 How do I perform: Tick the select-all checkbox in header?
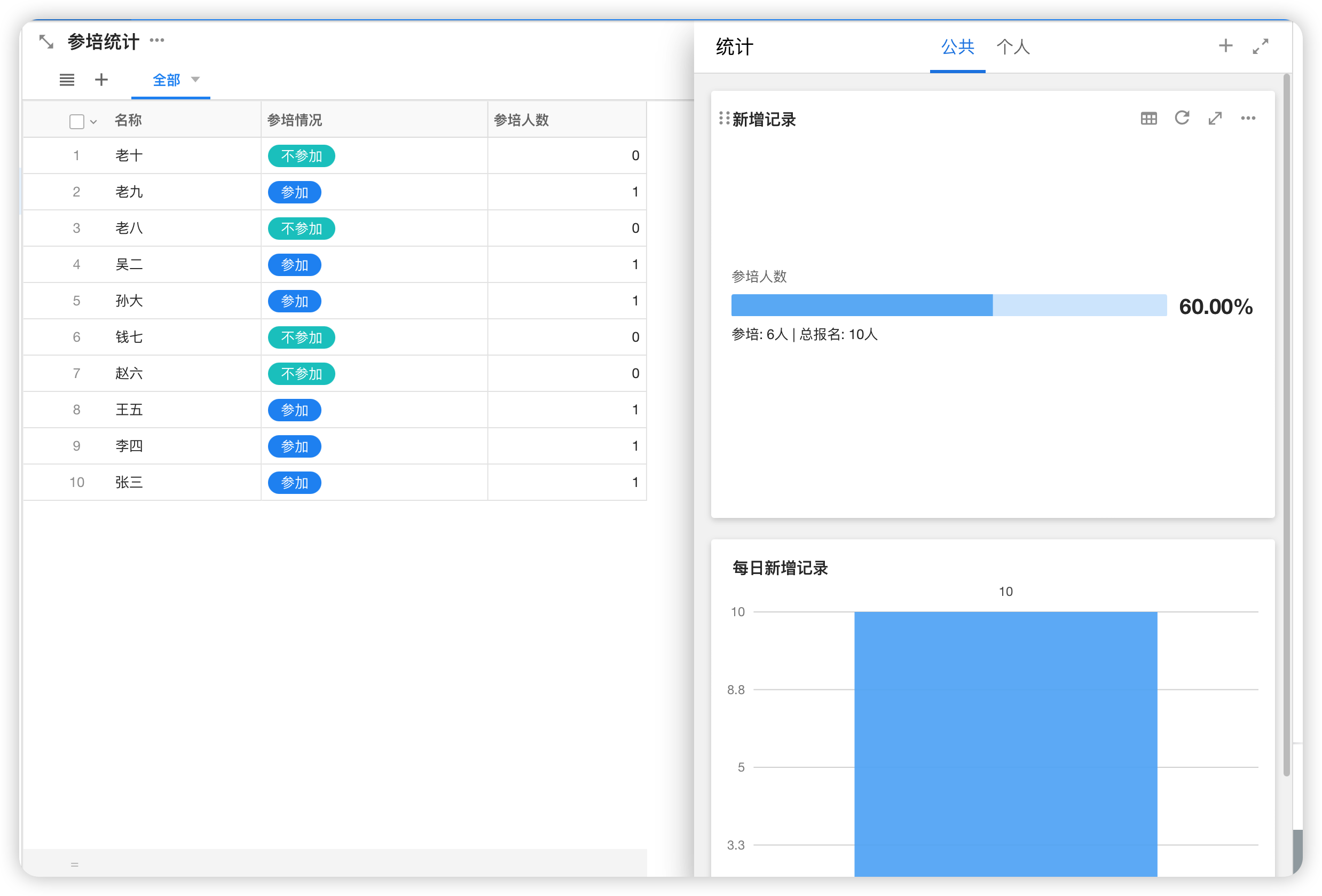(x=77, y=121)
